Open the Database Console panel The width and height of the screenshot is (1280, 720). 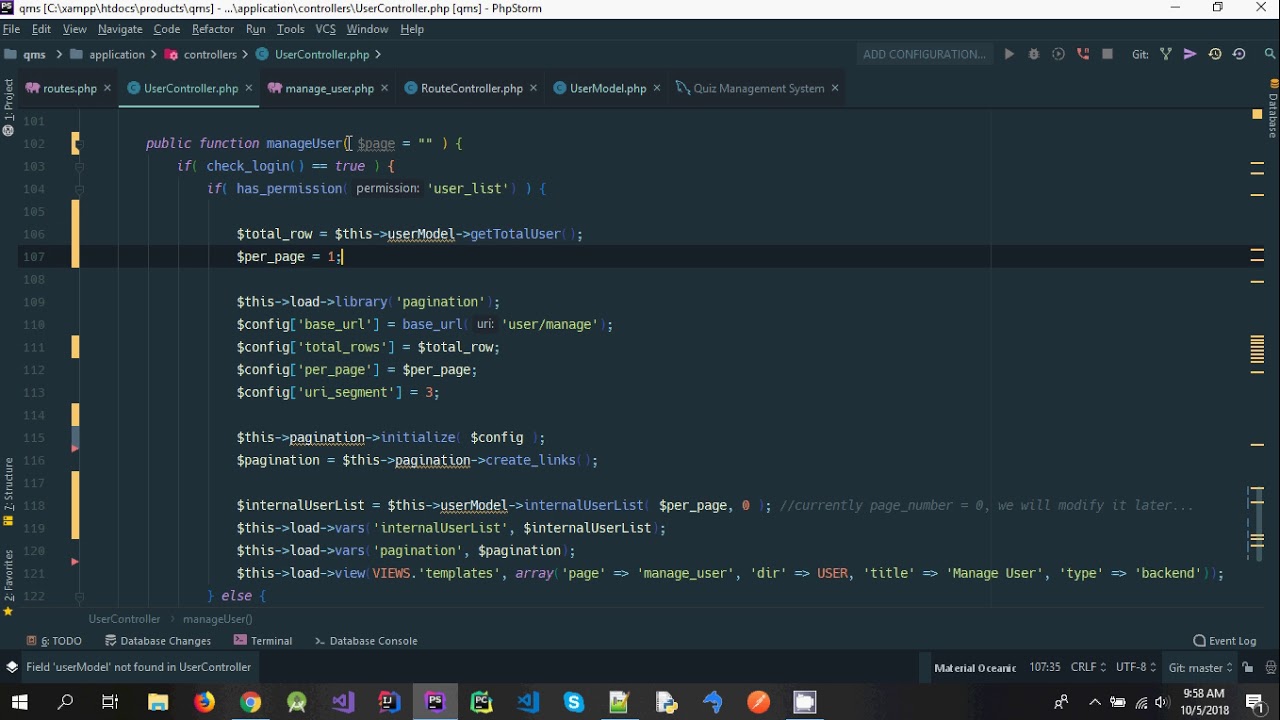(x=365, y=641)
